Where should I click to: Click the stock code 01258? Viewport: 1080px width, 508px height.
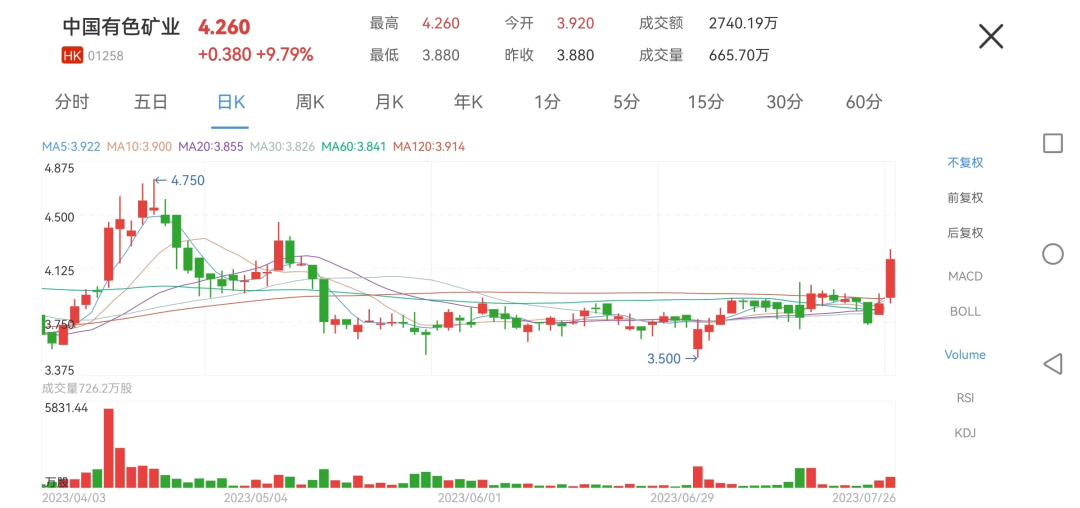(105, 56)
